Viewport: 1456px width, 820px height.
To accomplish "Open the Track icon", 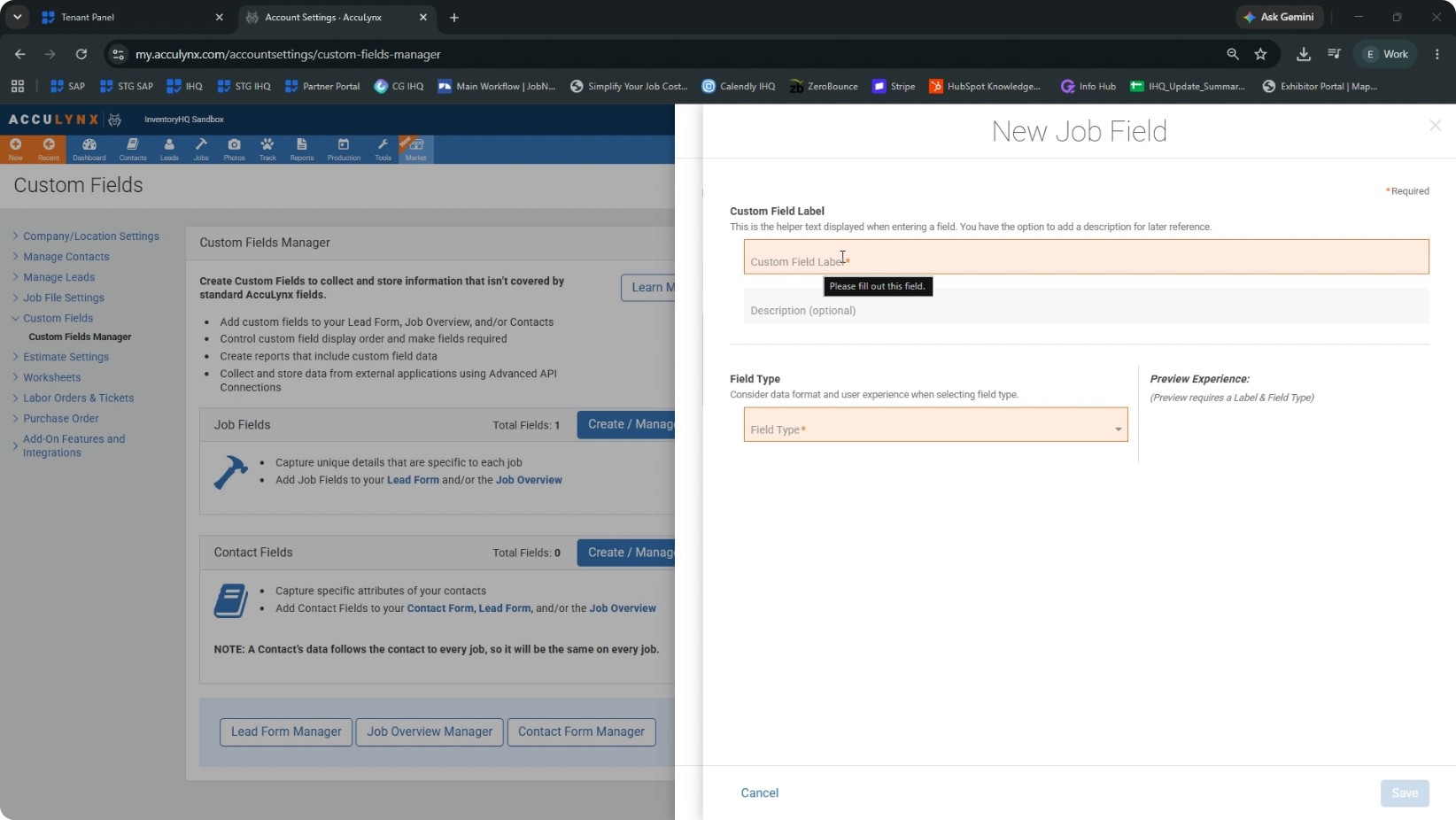I will (267, 149).
